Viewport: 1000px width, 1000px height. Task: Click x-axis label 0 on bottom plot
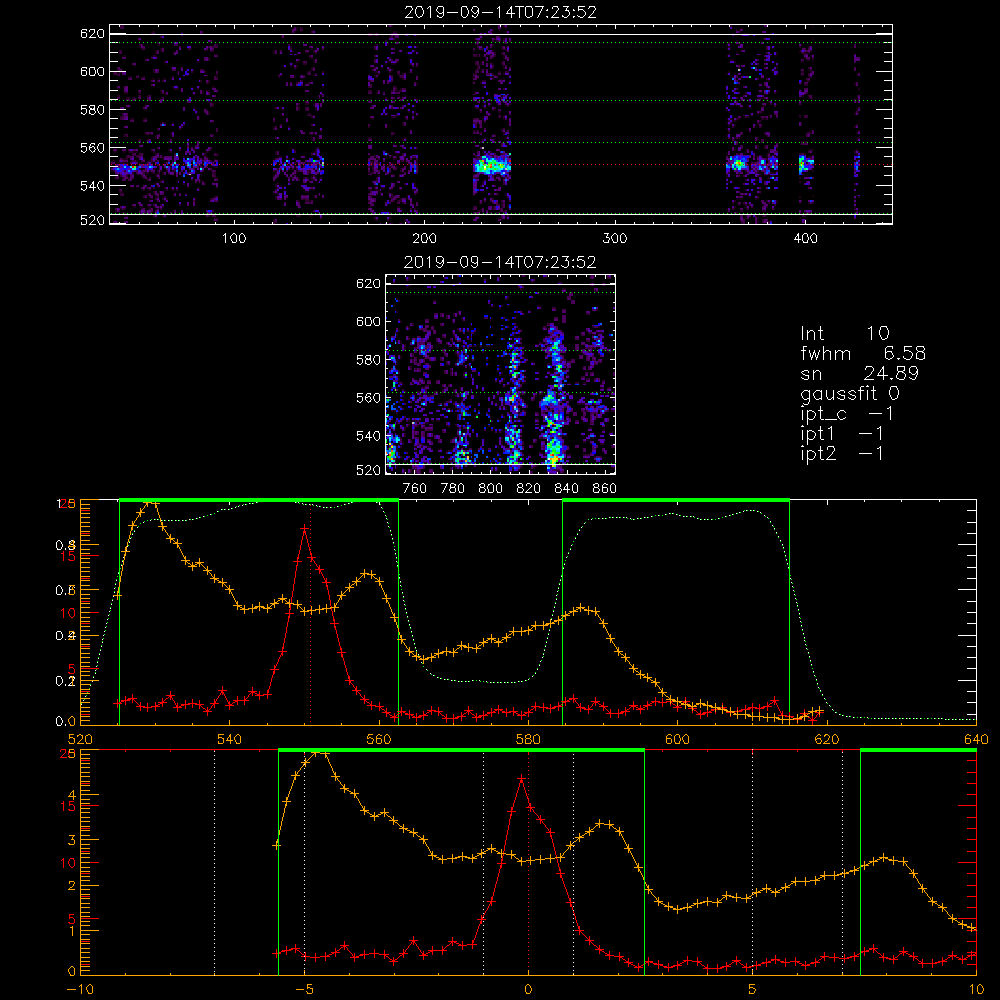coord(528,989)
